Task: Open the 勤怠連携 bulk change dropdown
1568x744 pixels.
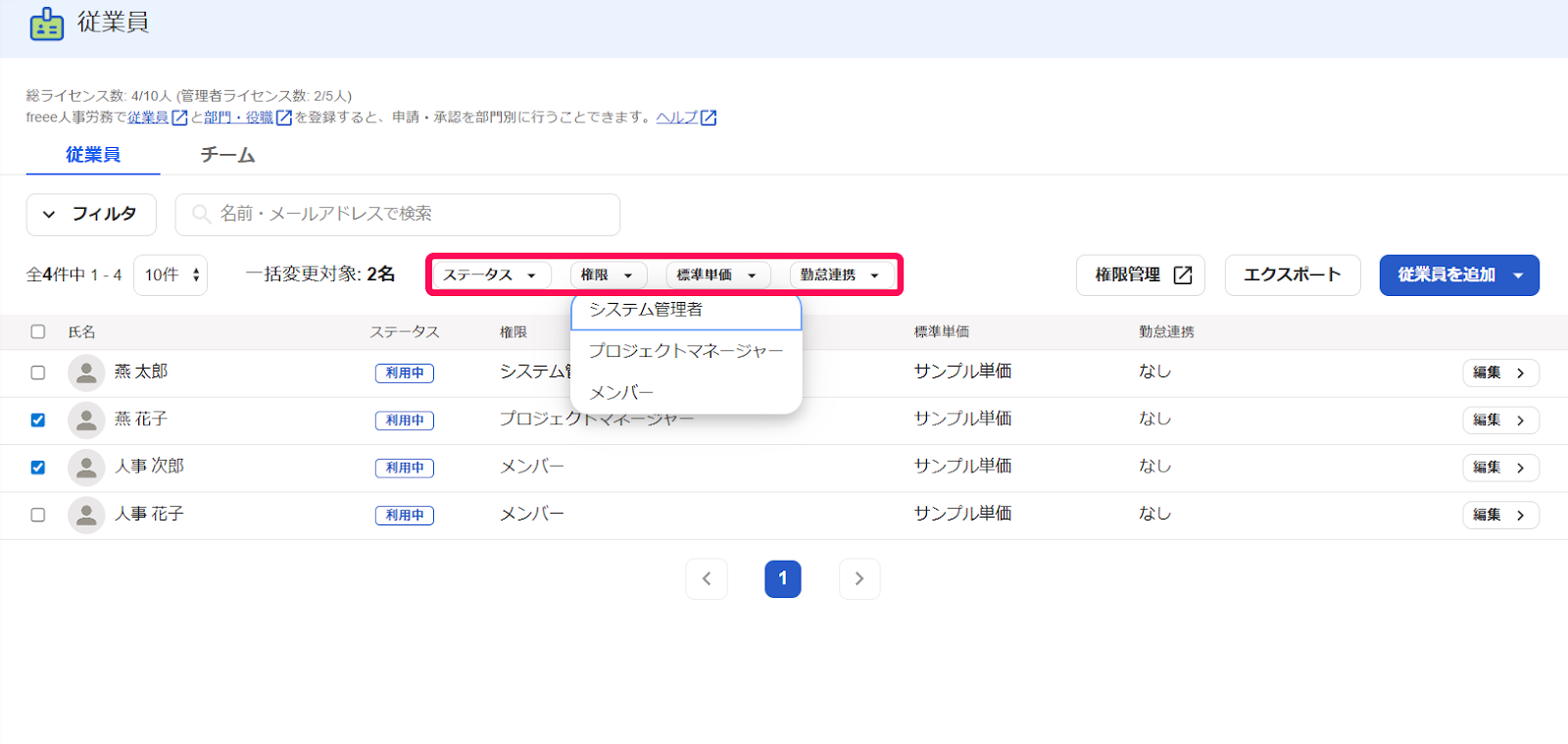Action: (842, 275)
